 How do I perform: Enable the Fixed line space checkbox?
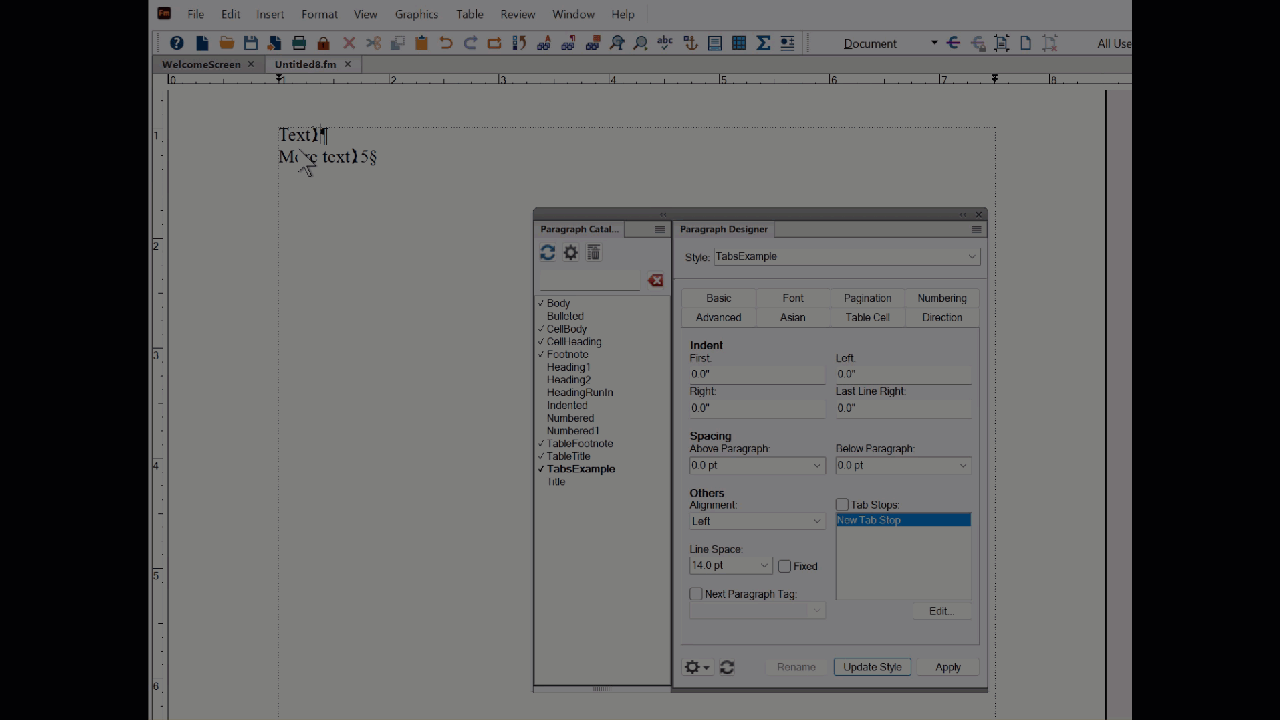(x=784, y=566)
